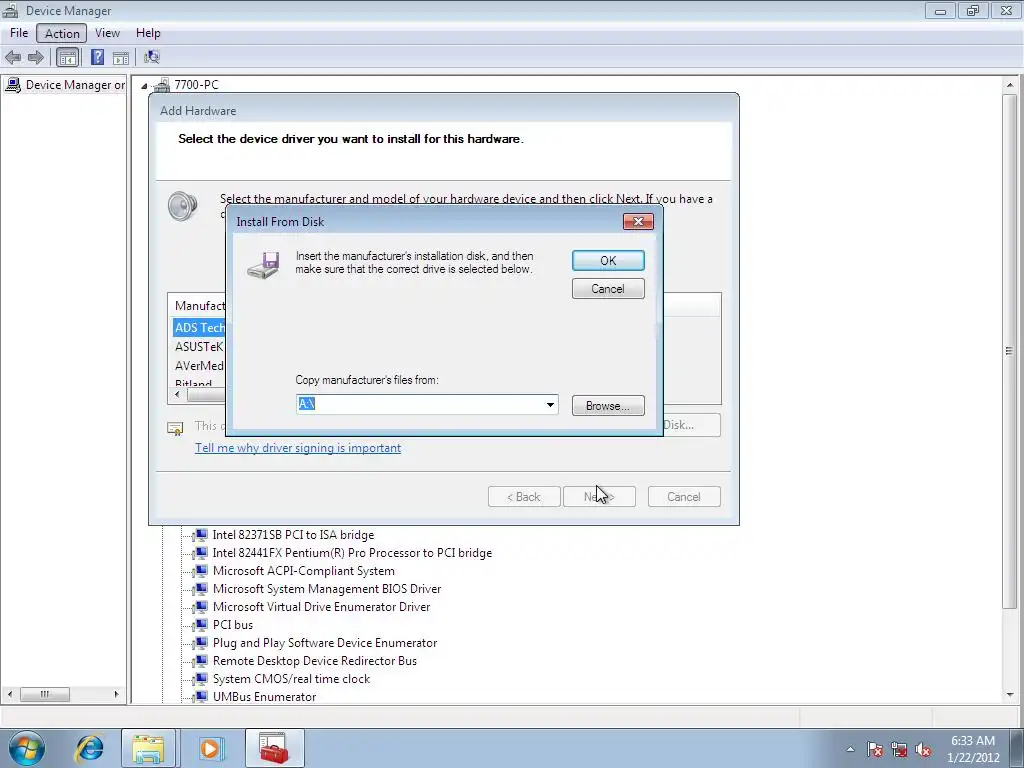Select Microsoft System Management BIOS Driver
This screenshot has height=768, width=1024.
(x=327, y=589)
